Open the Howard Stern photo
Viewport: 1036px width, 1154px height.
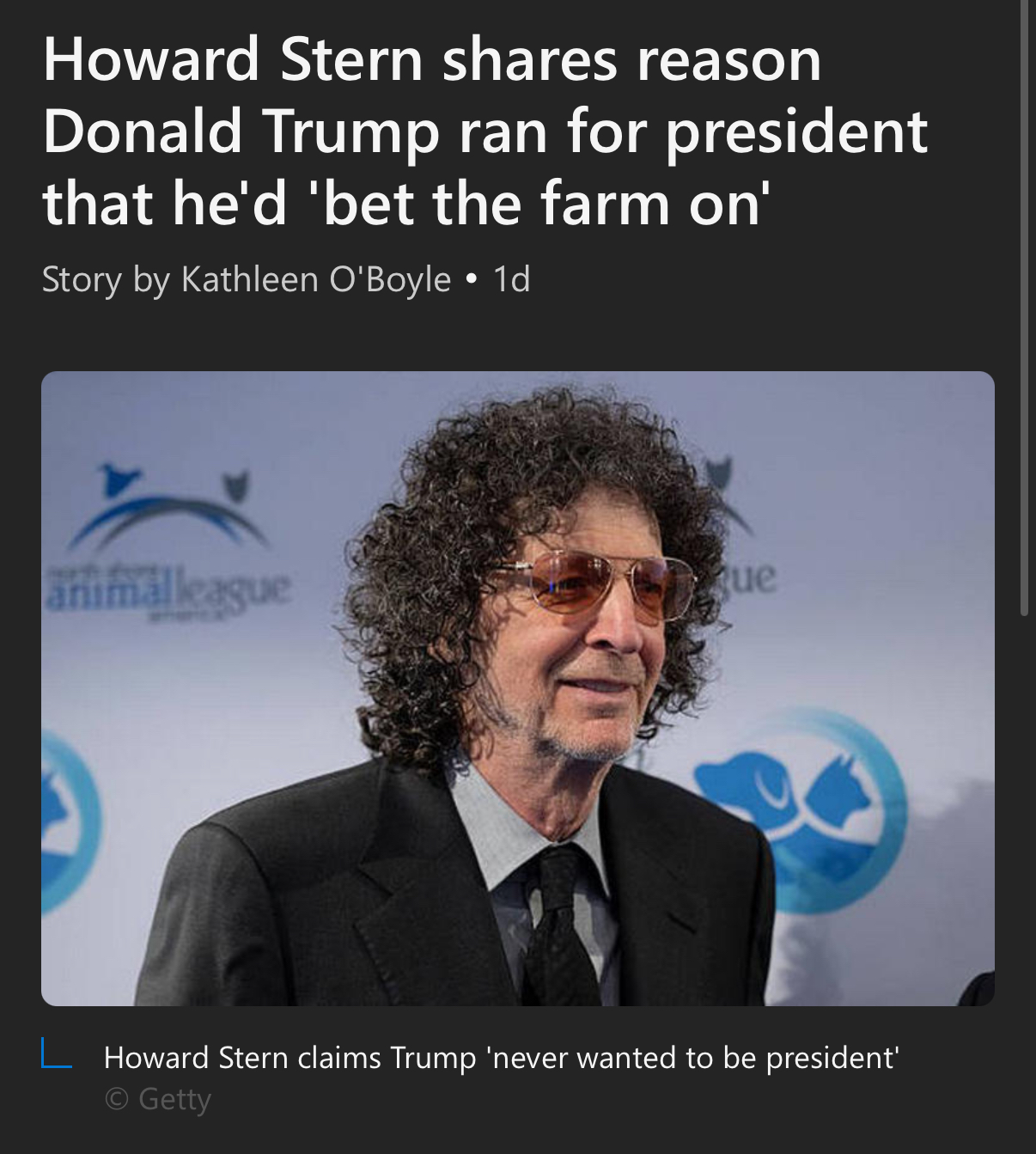pos(518,688)
